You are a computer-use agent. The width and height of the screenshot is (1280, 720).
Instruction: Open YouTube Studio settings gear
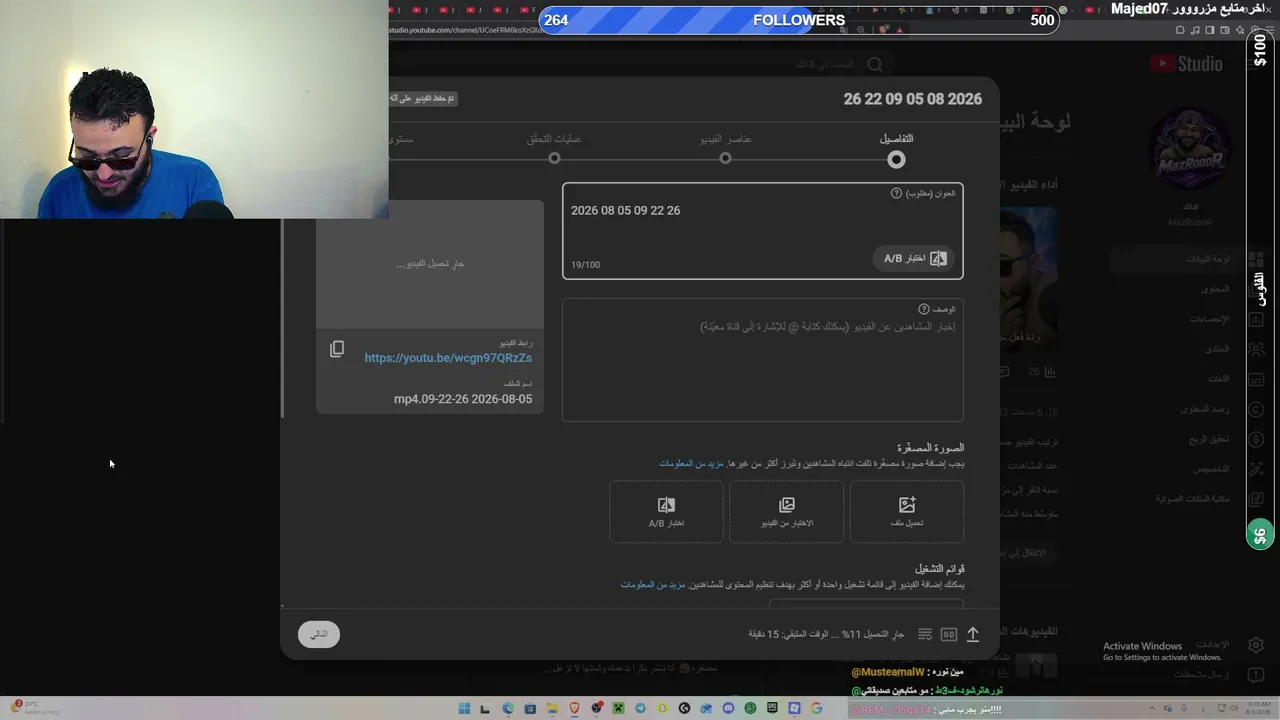pyautogui.click(x=1256, y=645)
